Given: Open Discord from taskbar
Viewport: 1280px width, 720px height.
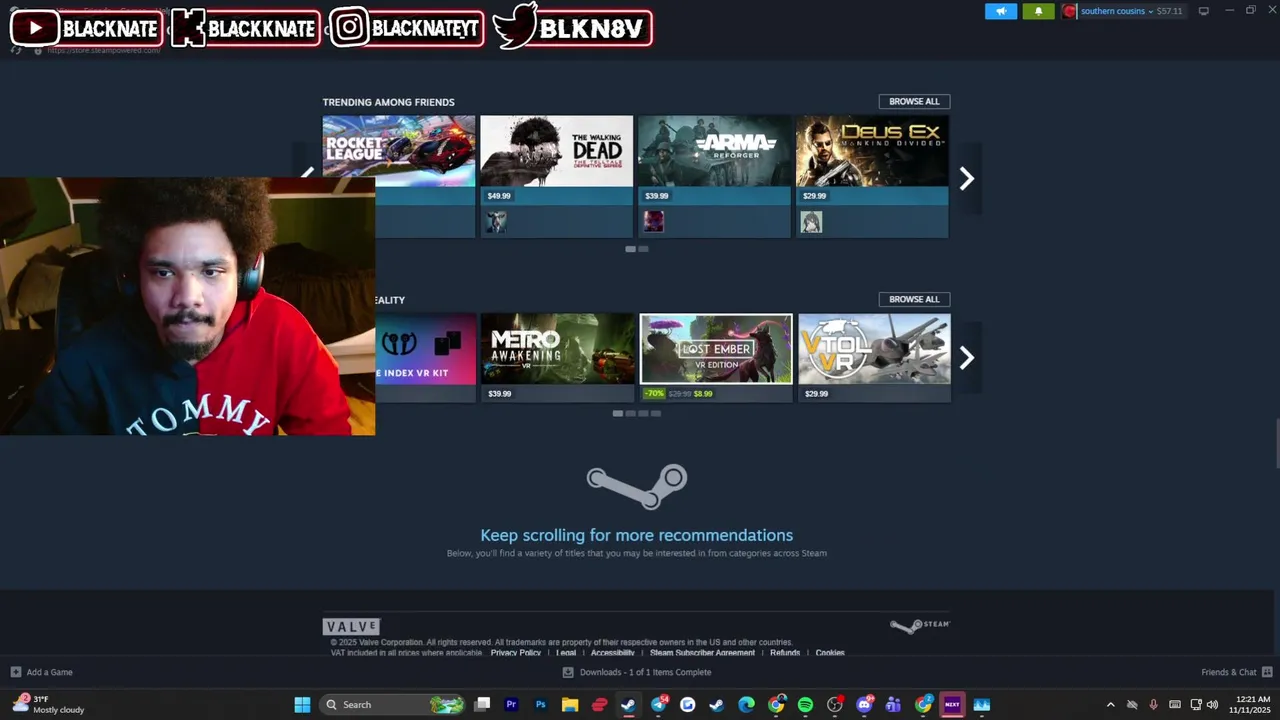Looking at the screenshot, I should tap(864, 705).
